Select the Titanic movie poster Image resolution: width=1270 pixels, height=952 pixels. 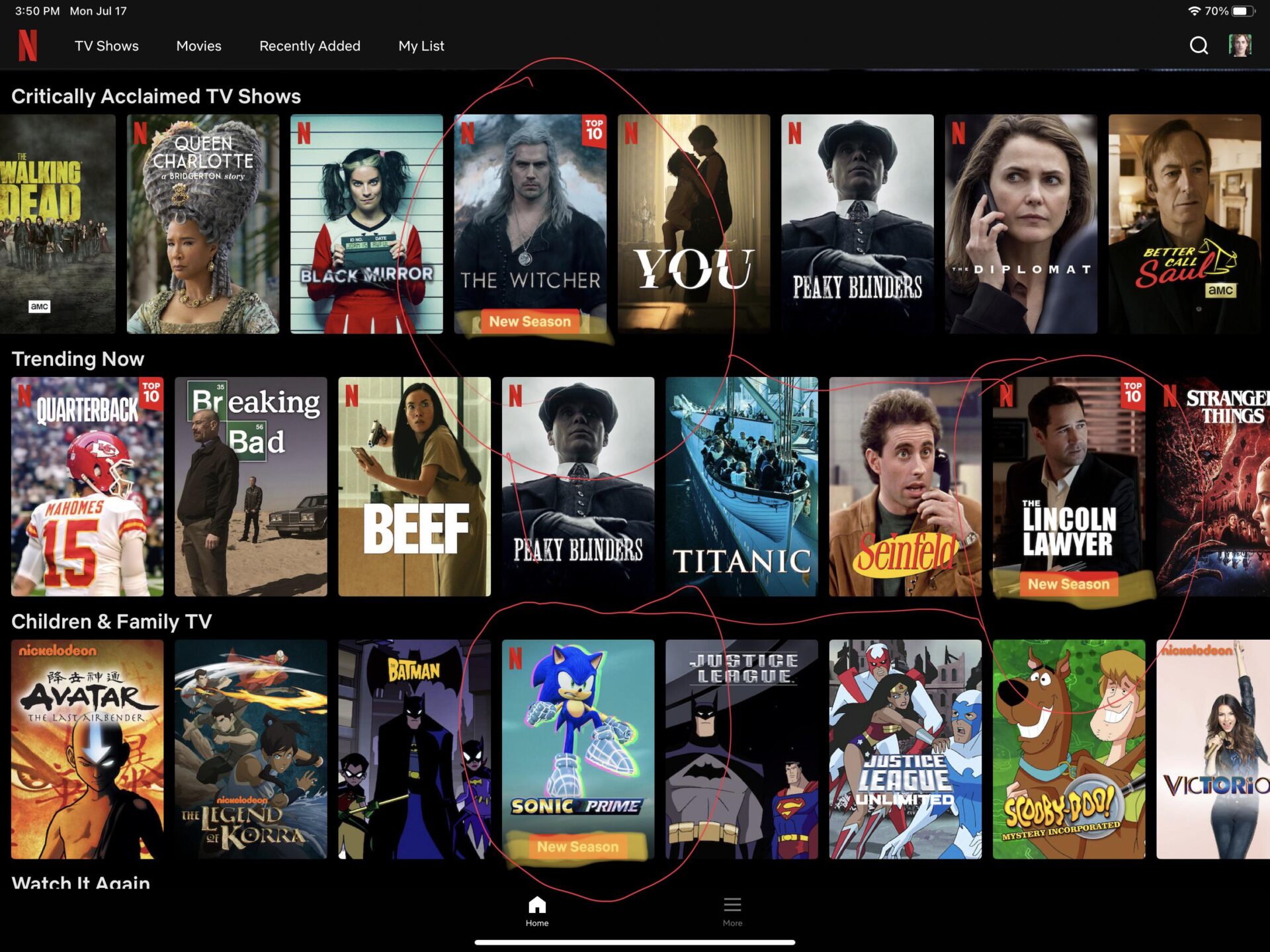(741, 486)
